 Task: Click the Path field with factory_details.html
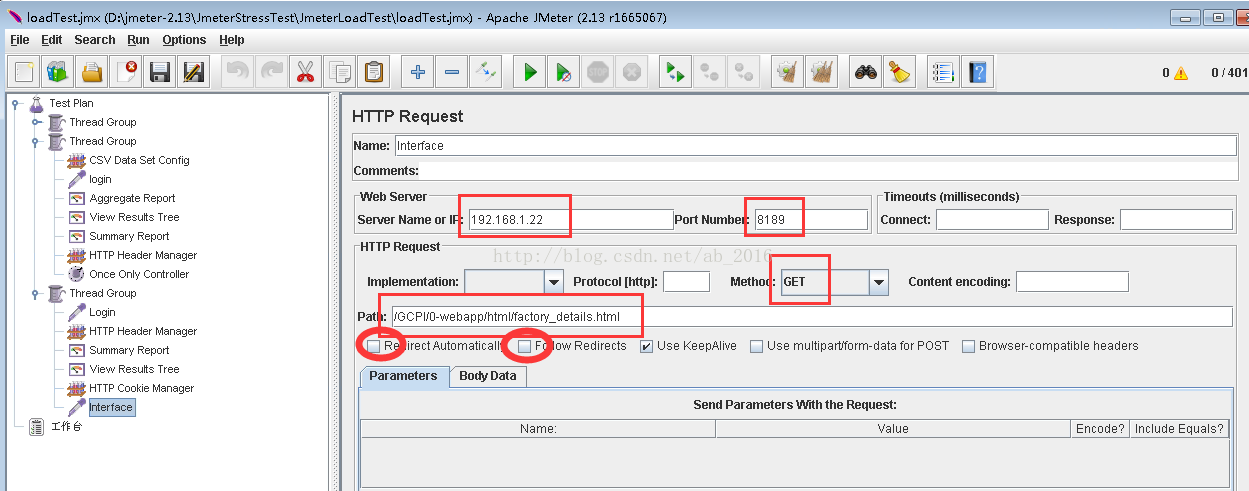(812, 316)
